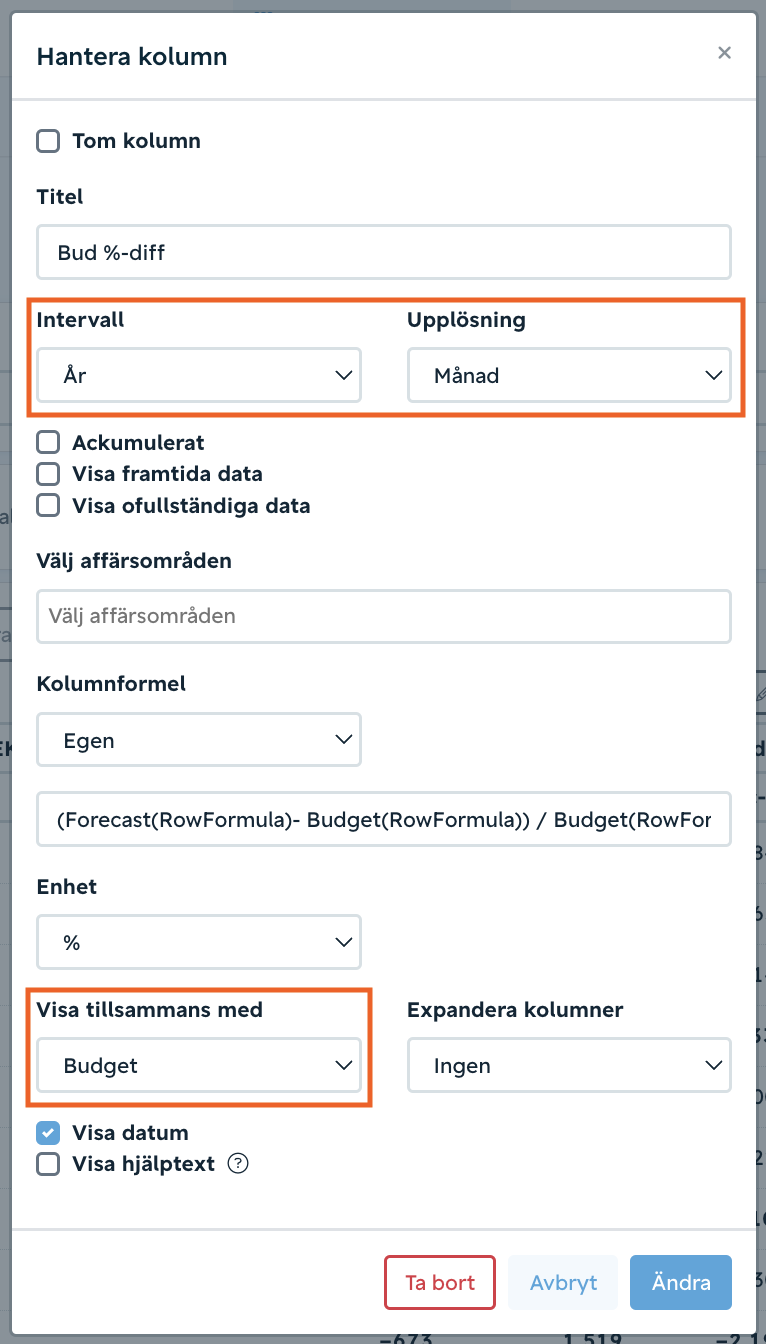Click the red Ta bort button

[x=440, y=1283]
